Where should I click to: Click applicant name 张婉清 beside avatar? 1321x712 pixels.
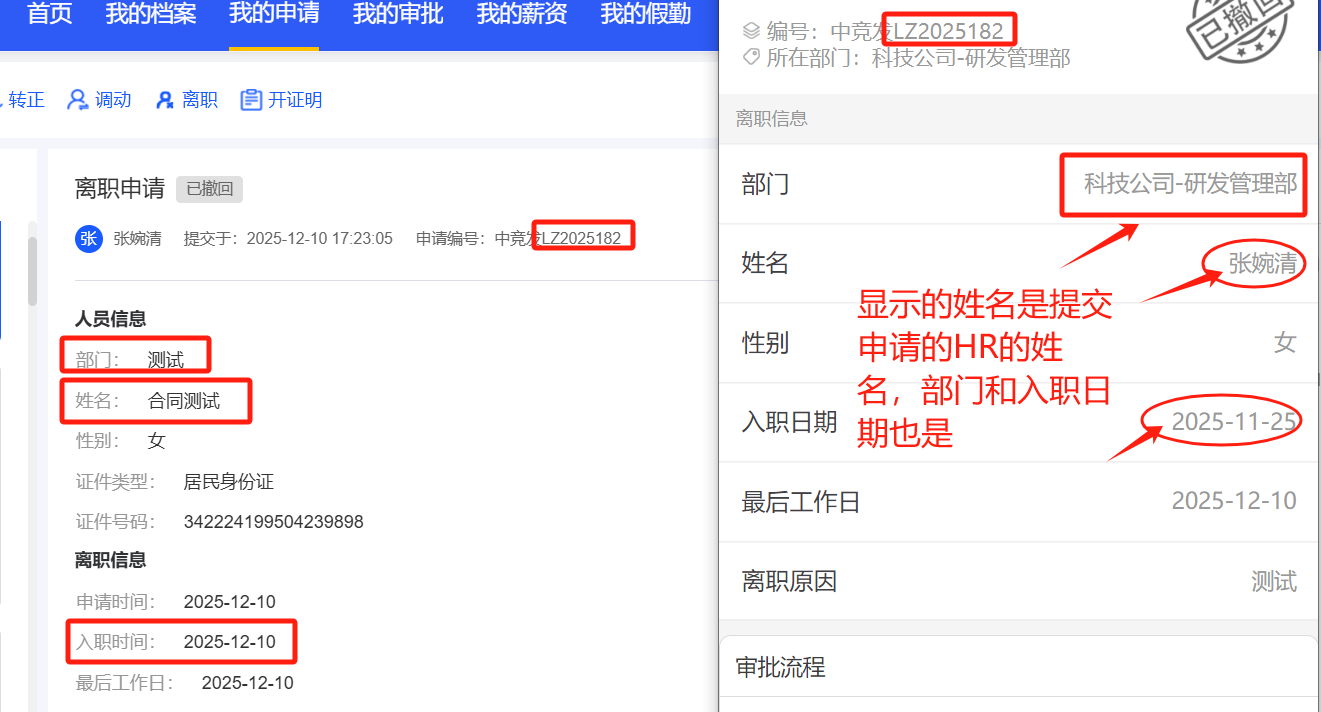click(138, 239)
